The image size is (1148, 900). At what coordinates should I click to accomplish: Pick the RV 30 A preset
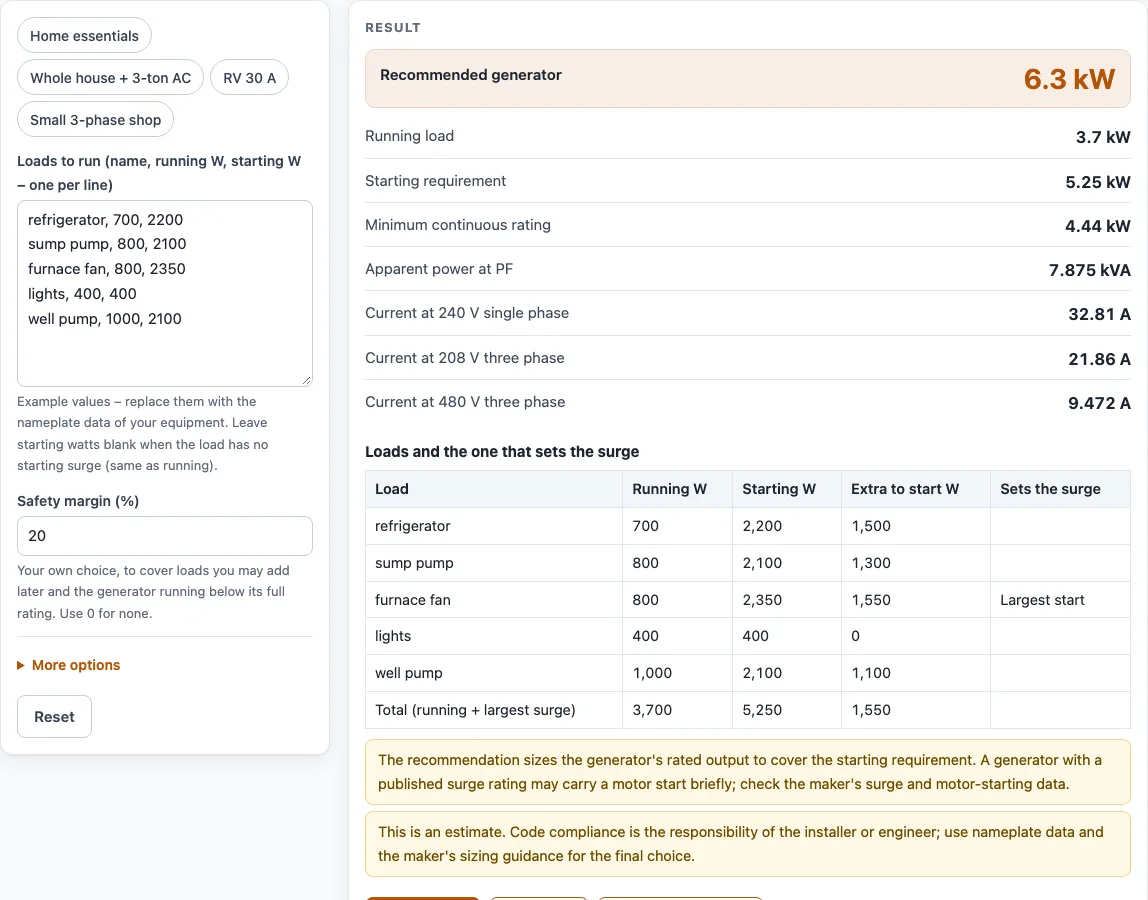[250, 78]
